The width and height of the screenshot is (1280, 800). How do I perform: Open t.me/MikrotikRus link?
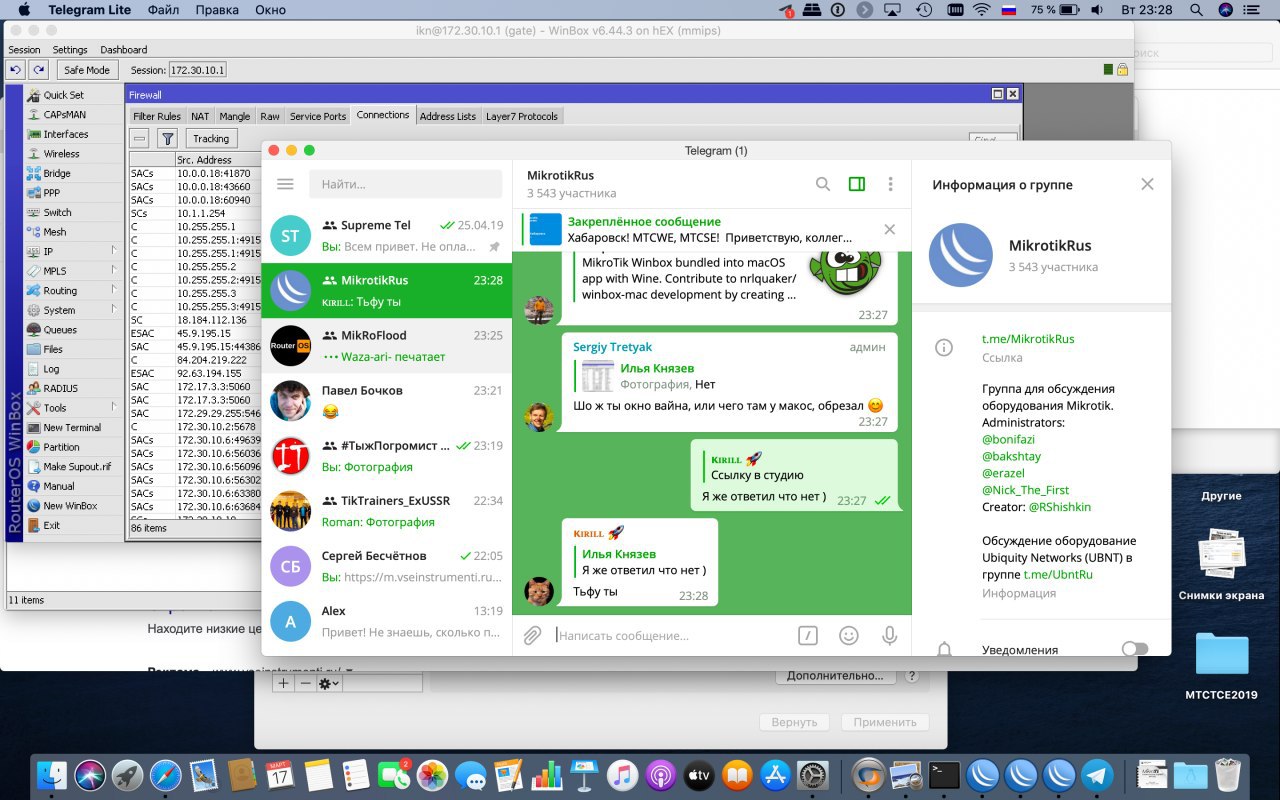coord(1028,339)
